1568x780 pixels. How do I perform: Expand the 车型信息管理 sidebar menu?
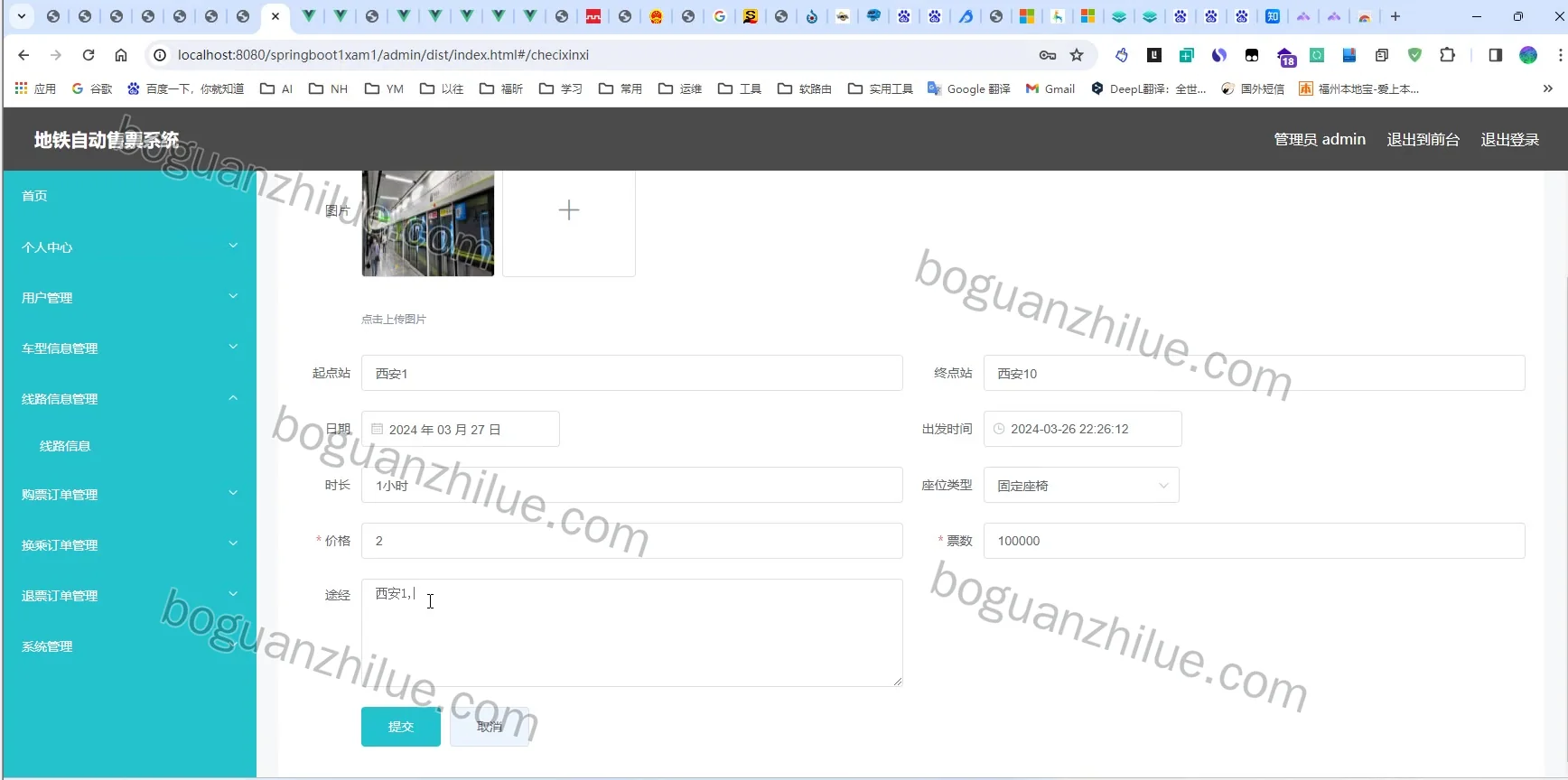[130, 348]
